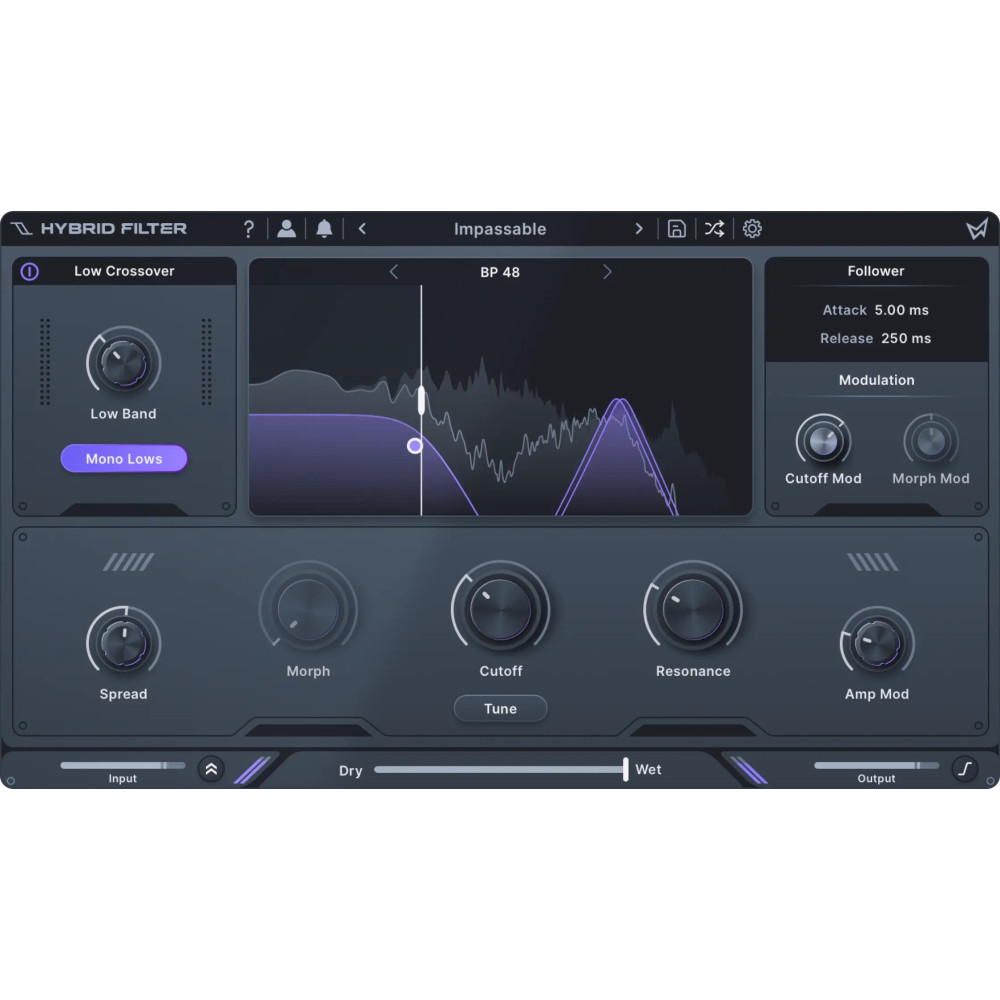
Task: Click the Morph knob
Action: [x=308, y=610]
